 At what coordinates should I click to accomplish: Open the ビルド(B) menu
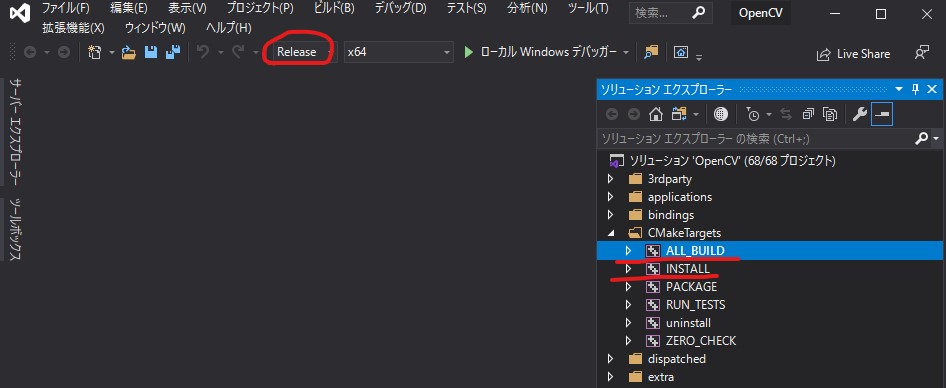pos(334,9)
